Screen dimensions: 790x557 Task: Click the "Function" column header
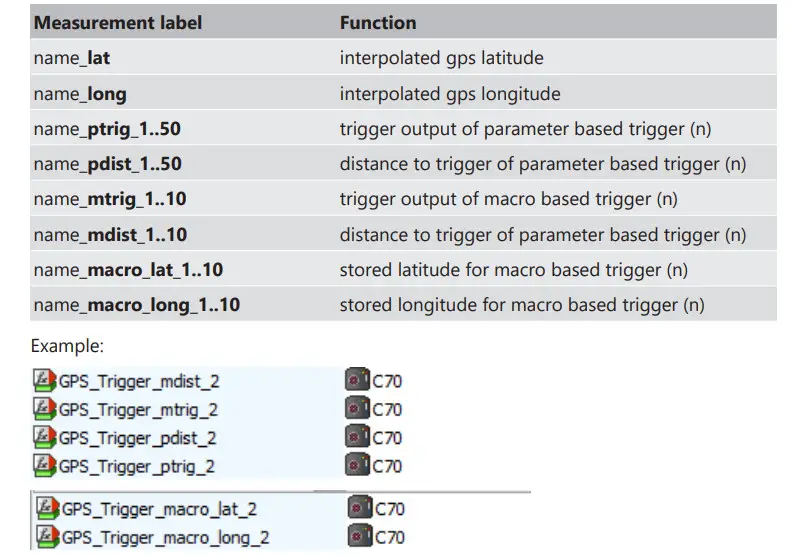[378, 21]
